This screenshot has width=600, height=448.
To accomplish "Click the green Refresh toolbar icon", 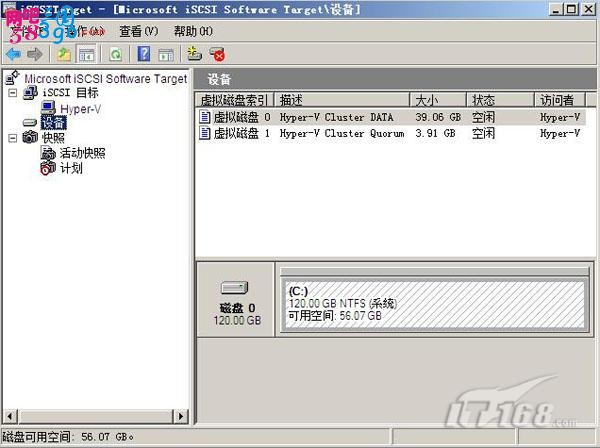I will point(115,54).
